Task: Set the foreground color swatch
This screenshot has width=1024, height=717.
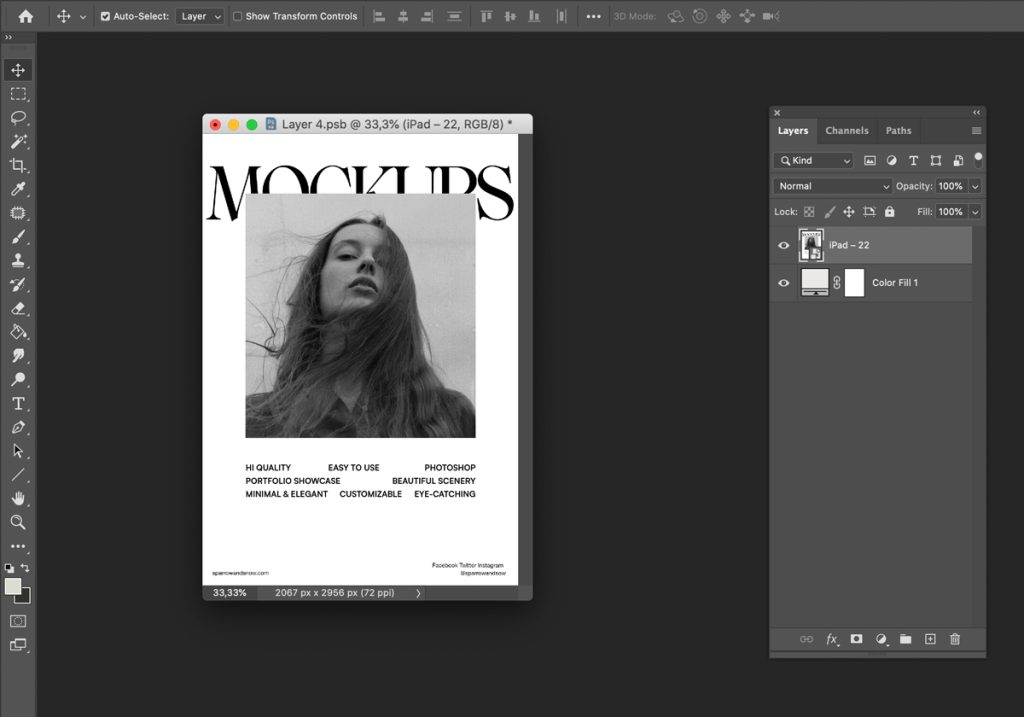Action: [x=13, y=586]
